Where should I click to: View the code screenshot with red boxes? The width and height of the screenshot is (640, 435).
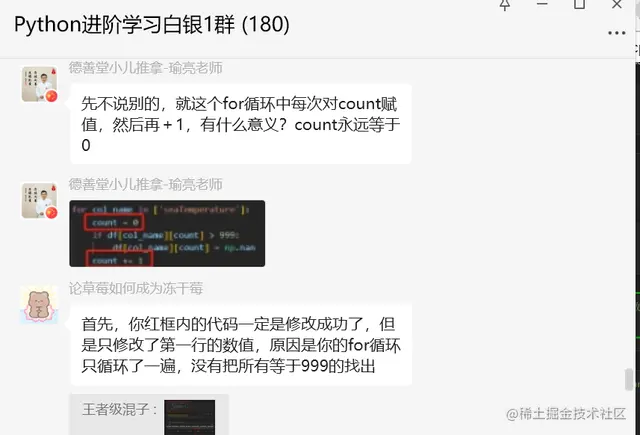[167, 233]
